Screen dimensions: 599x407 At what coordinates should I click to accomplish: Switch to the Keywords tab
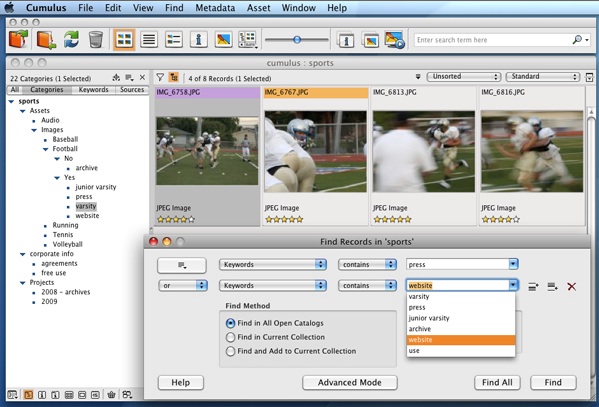coord(94,89)
